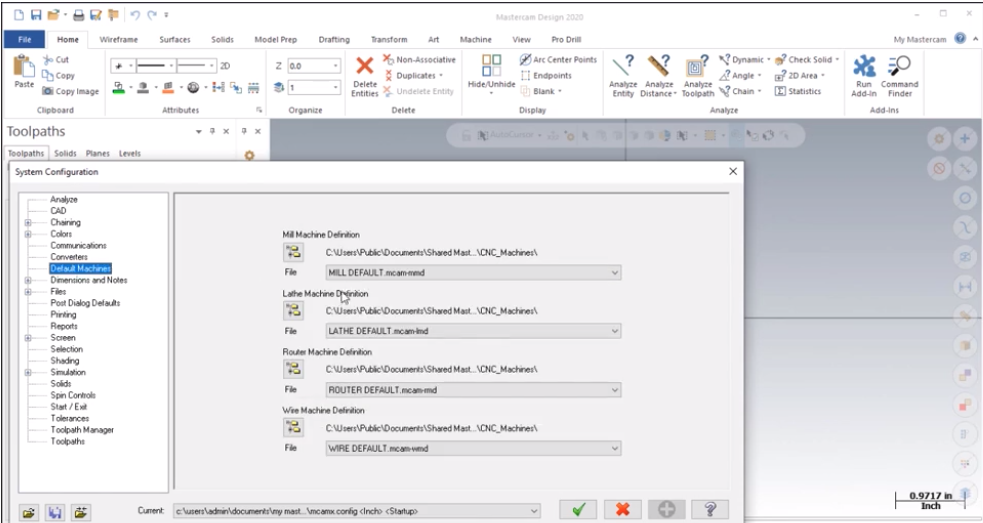Click the Non-Associative delete icon
The height and width of the screenshot is (523, 983).
click(x=388, y=60)
